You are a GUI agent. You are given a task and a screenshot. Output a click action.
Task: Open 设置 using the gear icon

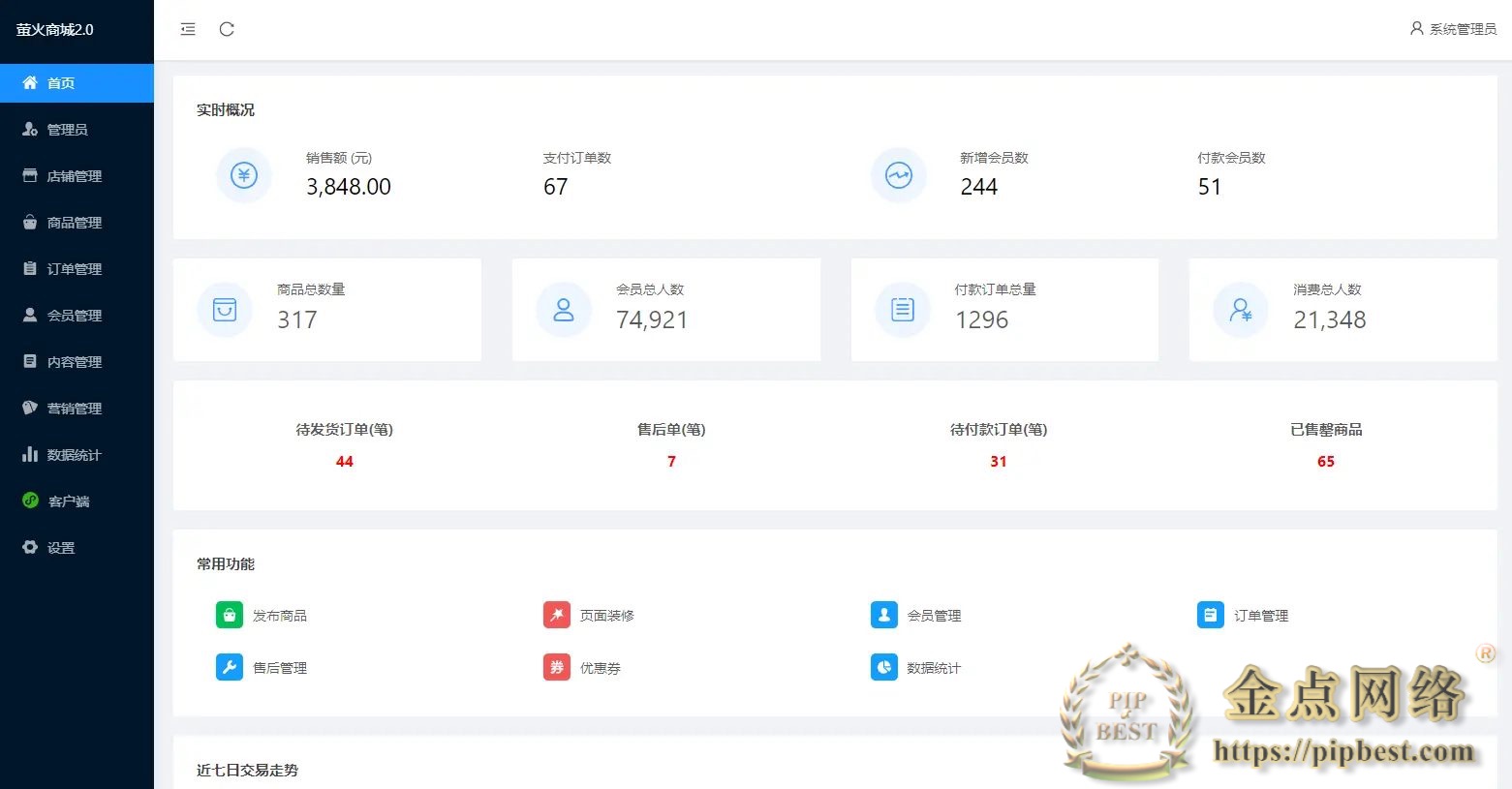[30, 547]
